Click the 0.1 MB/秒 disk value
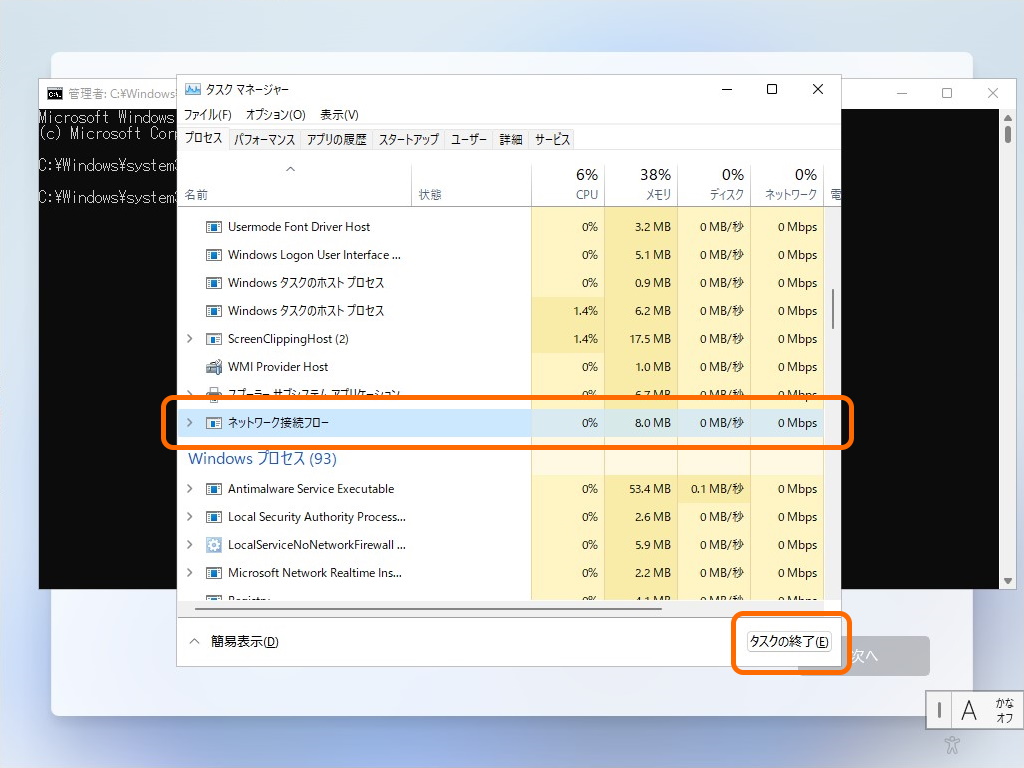Screen dimensions: 1024x768 (x=717, y=489)
